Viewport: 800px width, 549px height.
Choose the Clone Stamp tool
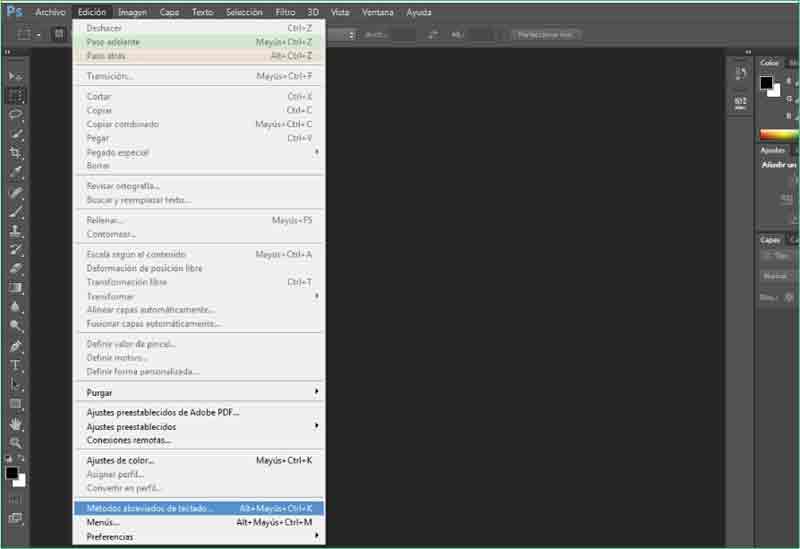click(16, 230)
